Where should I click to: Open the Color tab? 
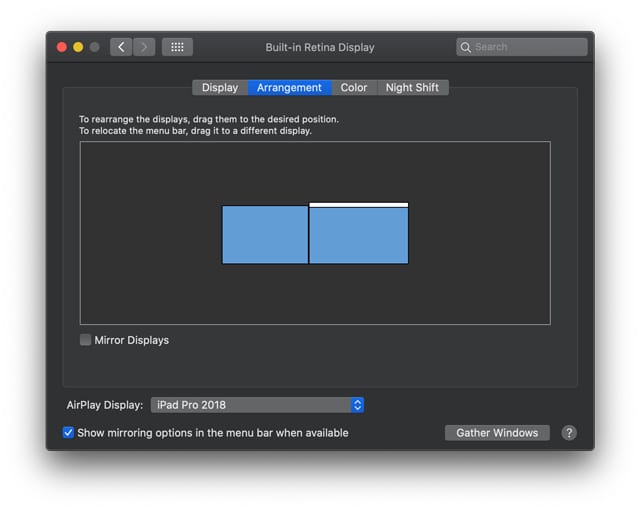point(354,88)
